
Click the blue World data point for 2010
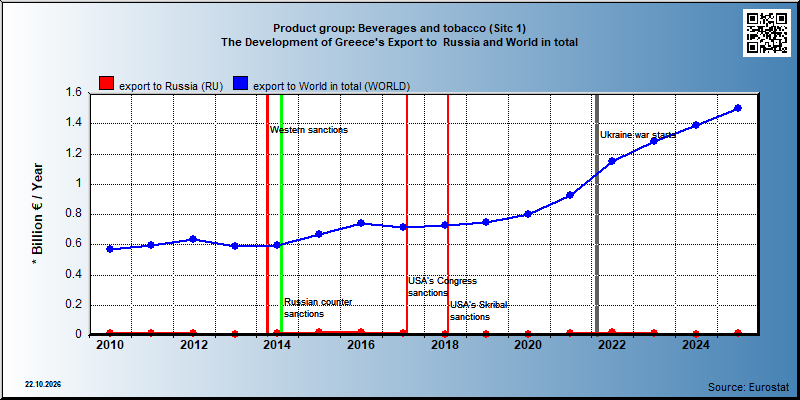pyautogui.click(x=110, y=249)
